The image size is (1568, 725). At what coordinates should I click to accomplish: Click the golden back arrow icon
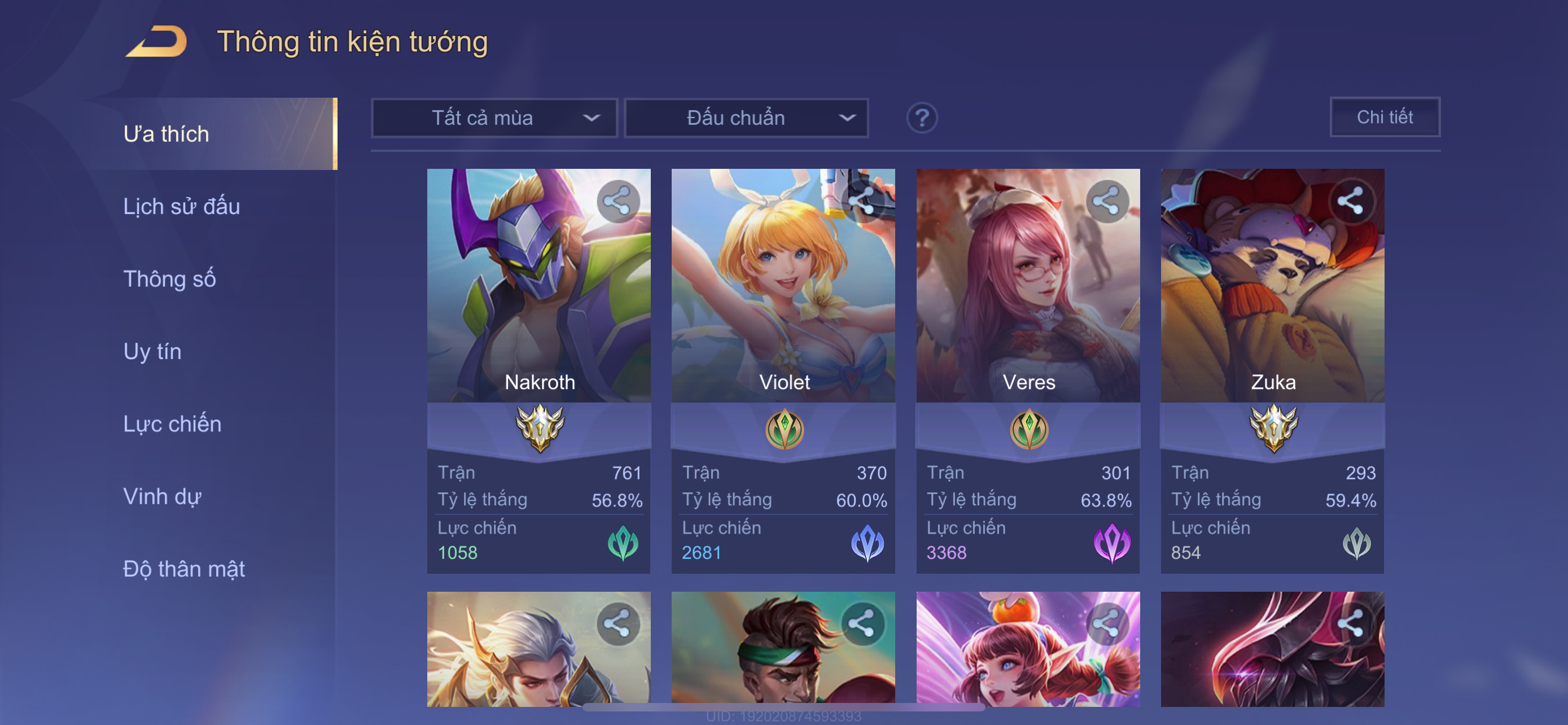pyautogui.click(x=157, y=41)
